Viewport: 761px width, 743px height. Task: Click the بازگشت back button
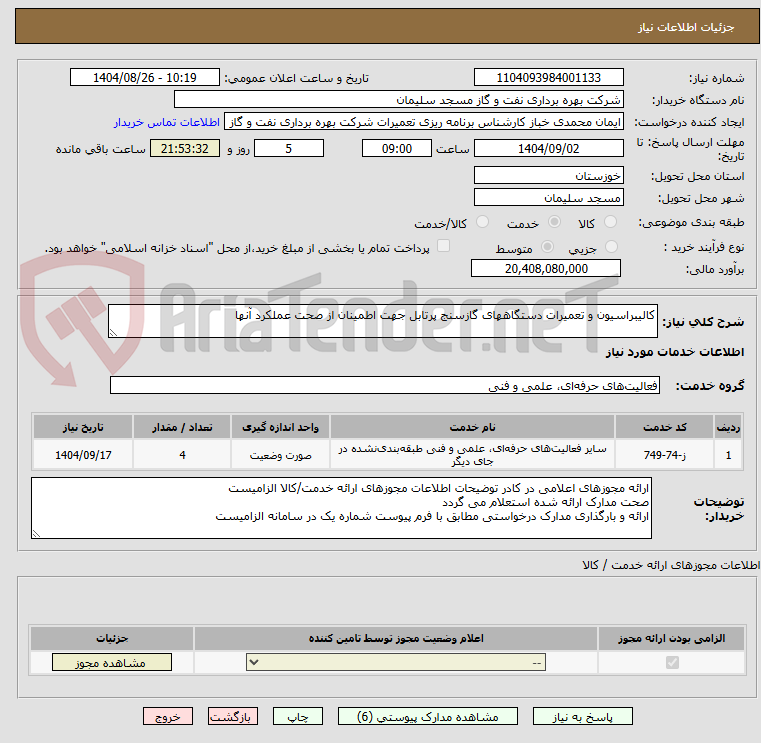[x=232, y=716]
